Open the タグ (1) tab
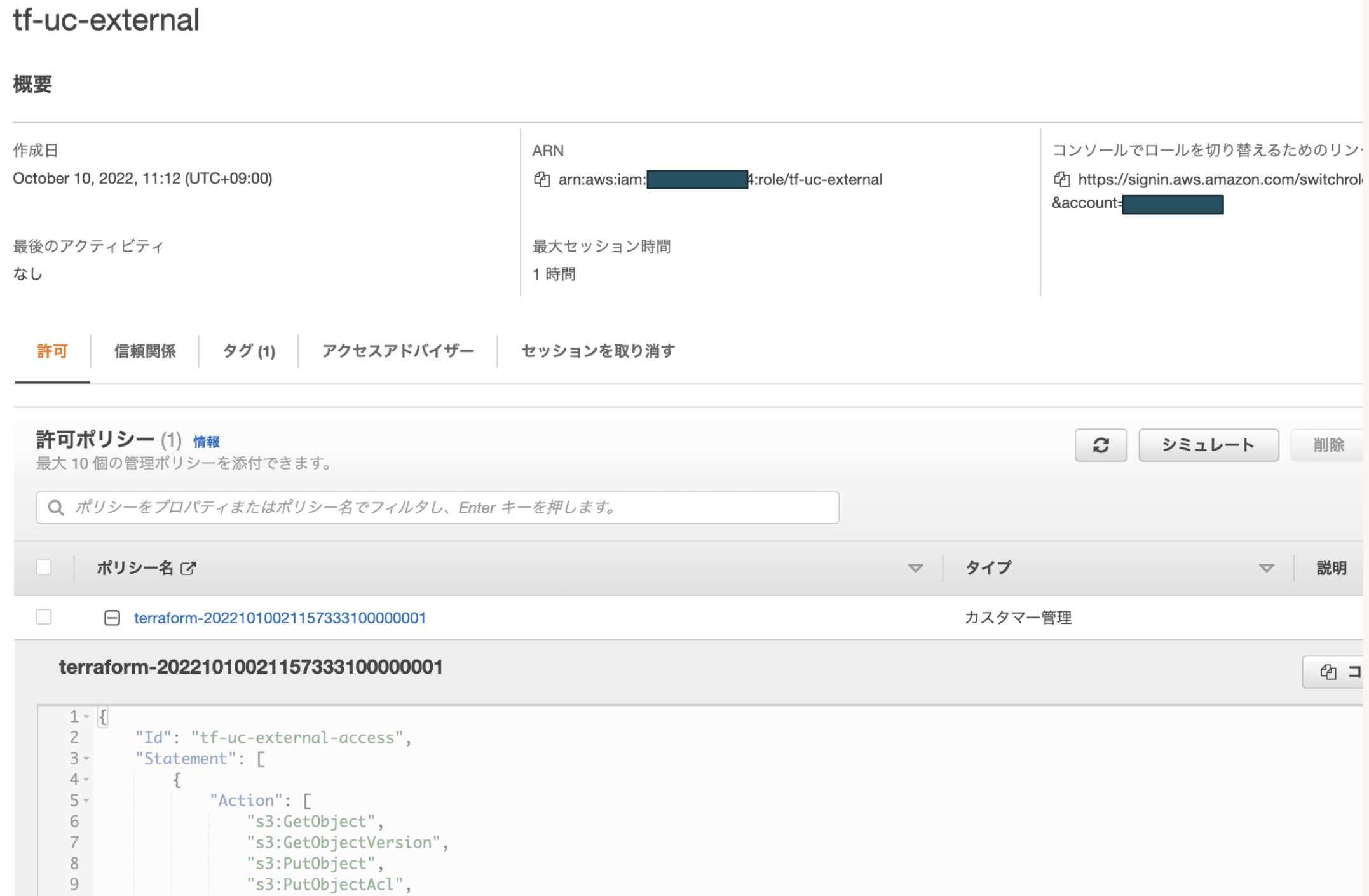Screen dimensions: 1369x896 (249, 351)
